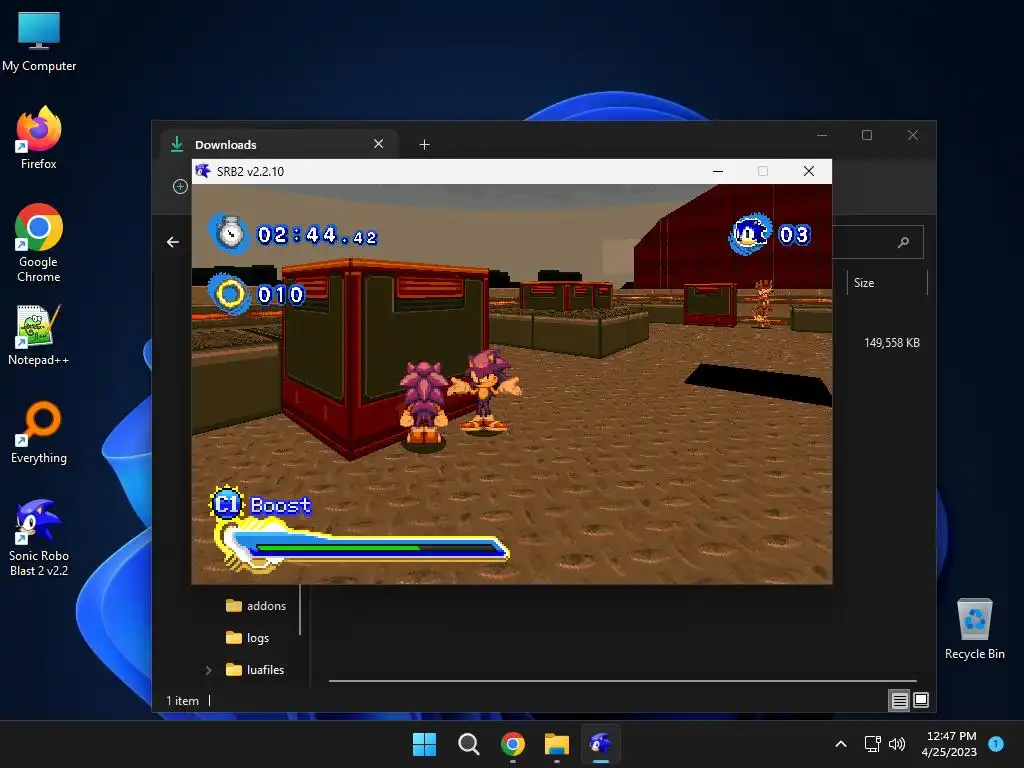Click the search magnifier in File Explorer
Screen dimensions: 1024x768
[904, 242]
